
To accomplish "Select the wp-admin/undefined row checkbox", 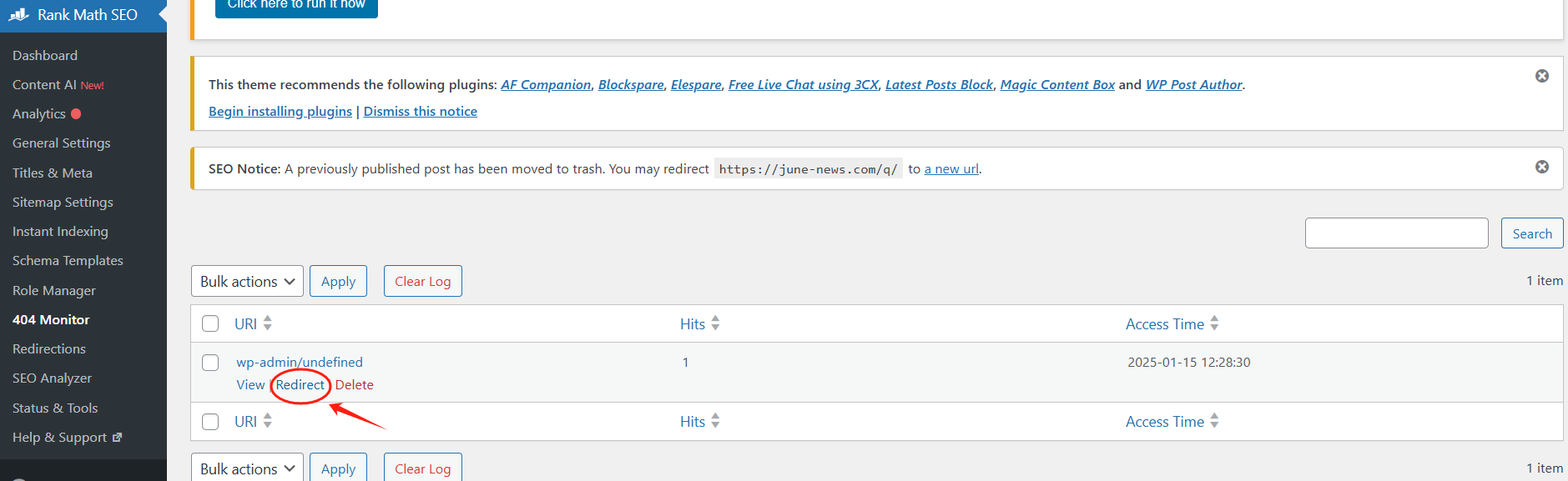I will click(x=210, y=363).
